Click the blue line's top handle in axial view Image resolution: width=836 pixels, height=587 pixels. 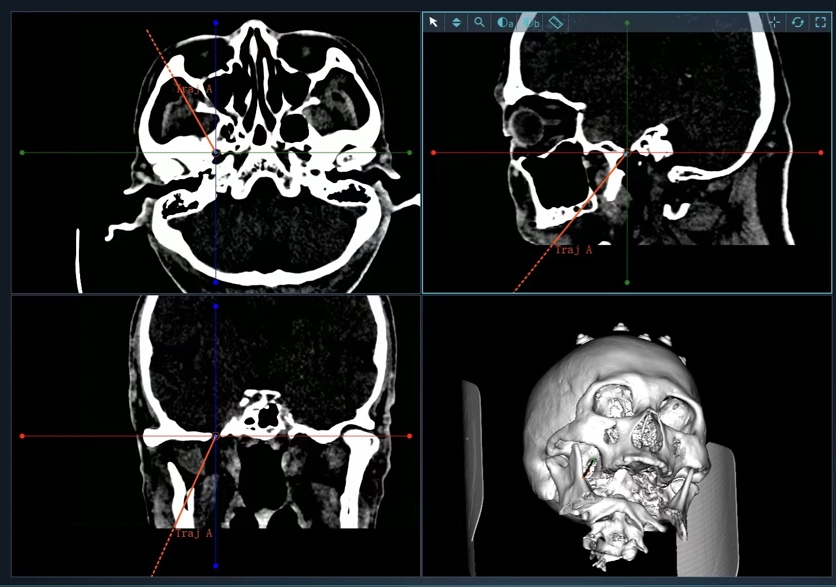pyautogui.click(x=216, y=23)
